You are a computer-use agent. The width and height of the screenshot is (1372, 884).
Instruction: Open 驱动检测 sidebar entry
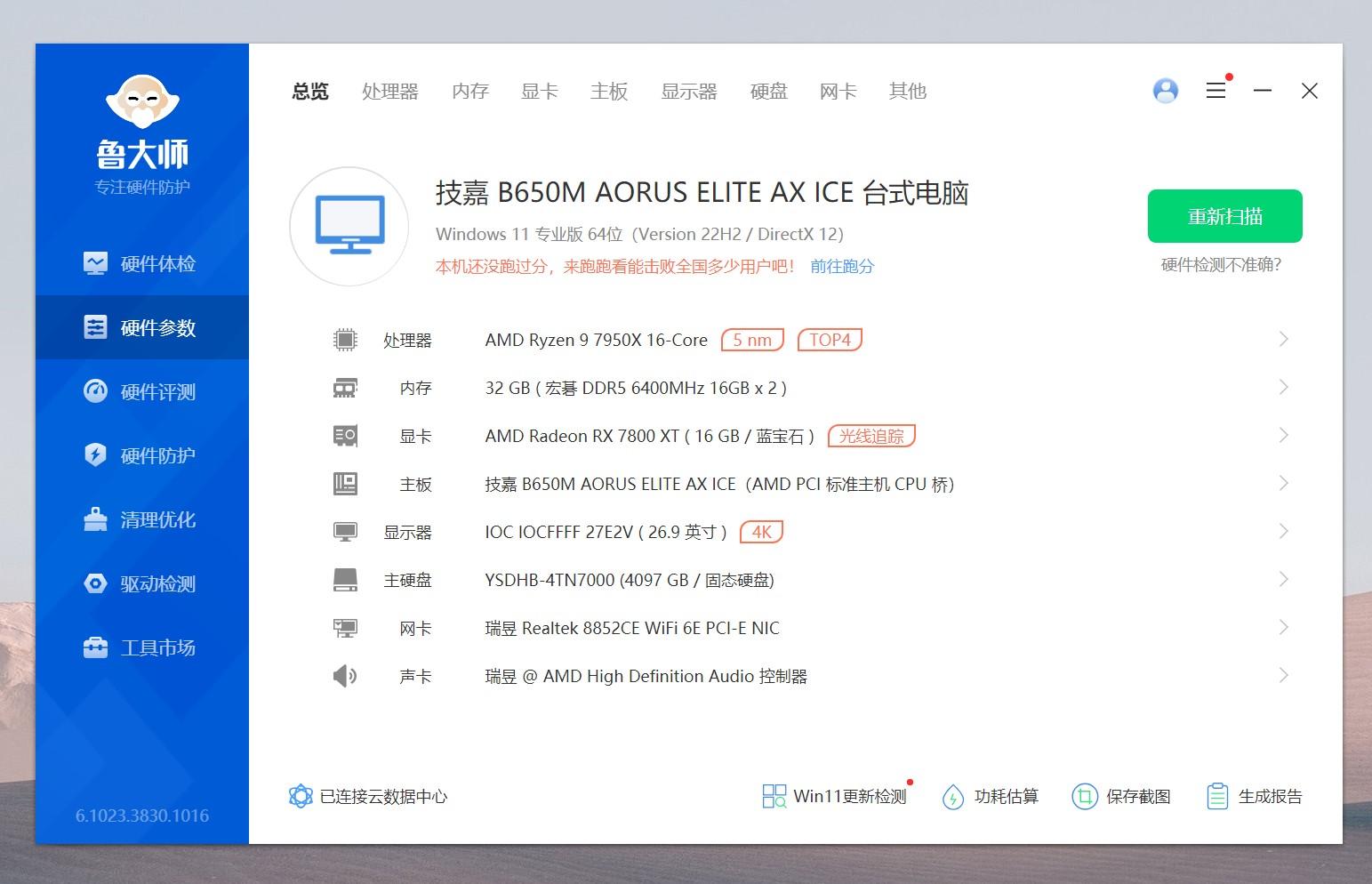(142, 583)
